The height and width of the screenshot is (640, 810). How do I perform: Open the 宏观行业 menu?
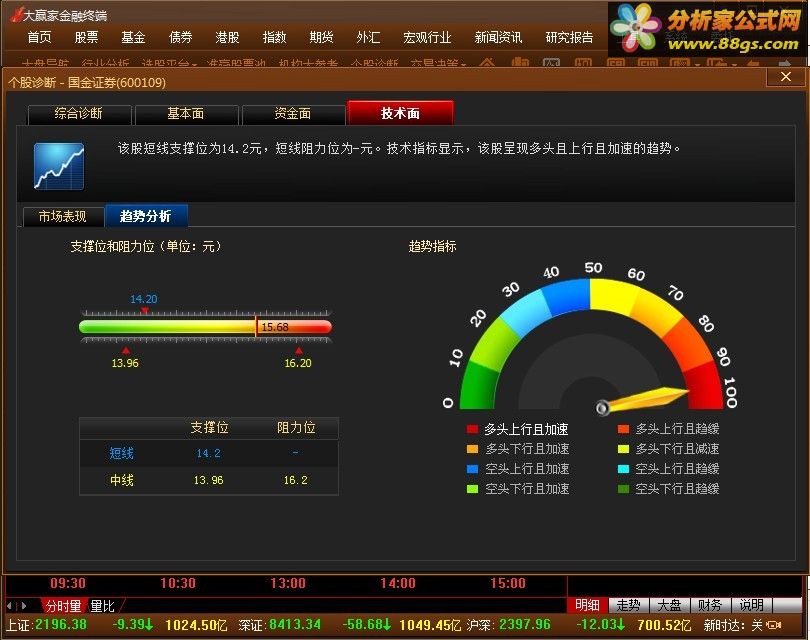pos(427,37)
